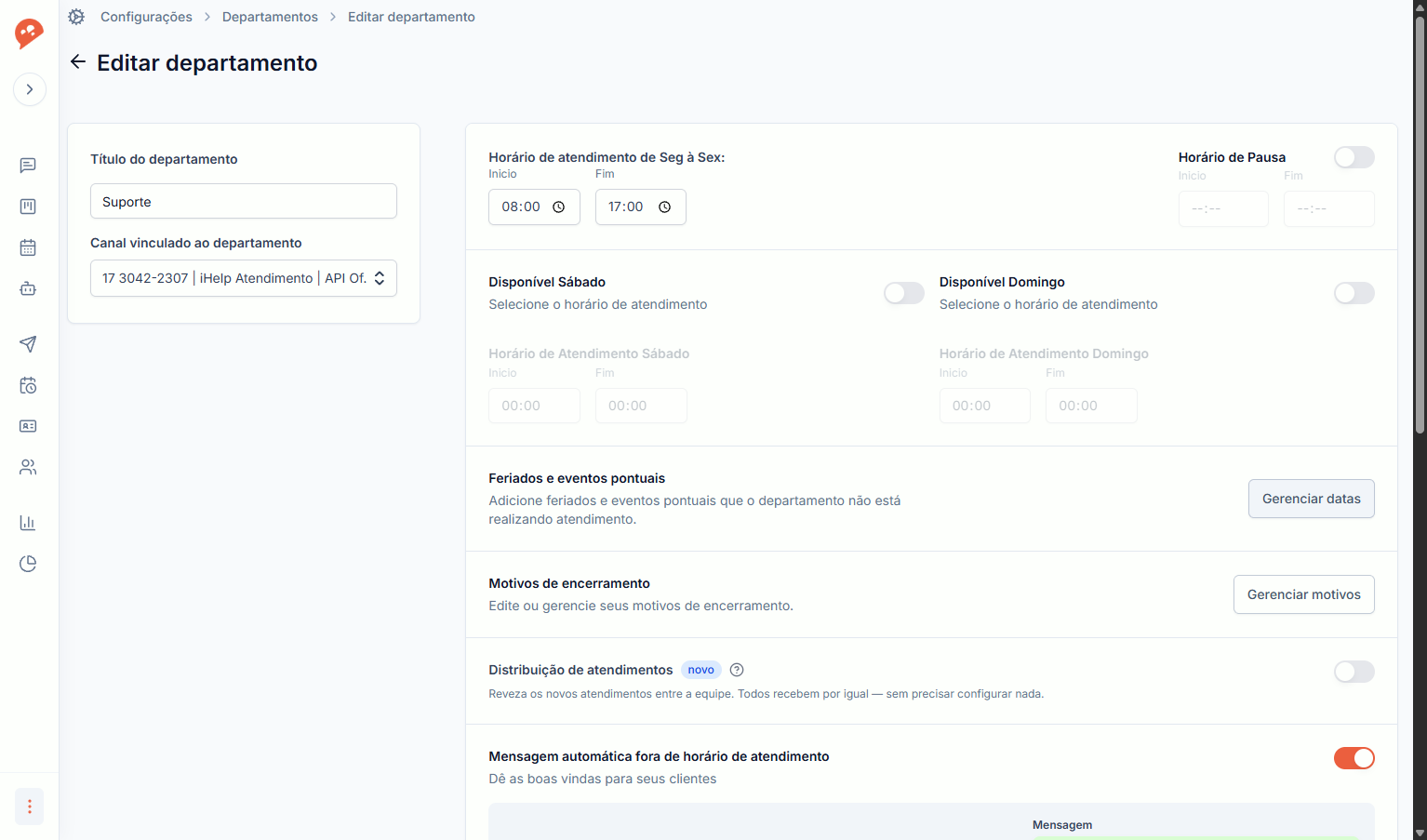The image size is (1427, 840).
Task: Open the chatbot robot sidebar icon
Action: [x=28, y=288]
